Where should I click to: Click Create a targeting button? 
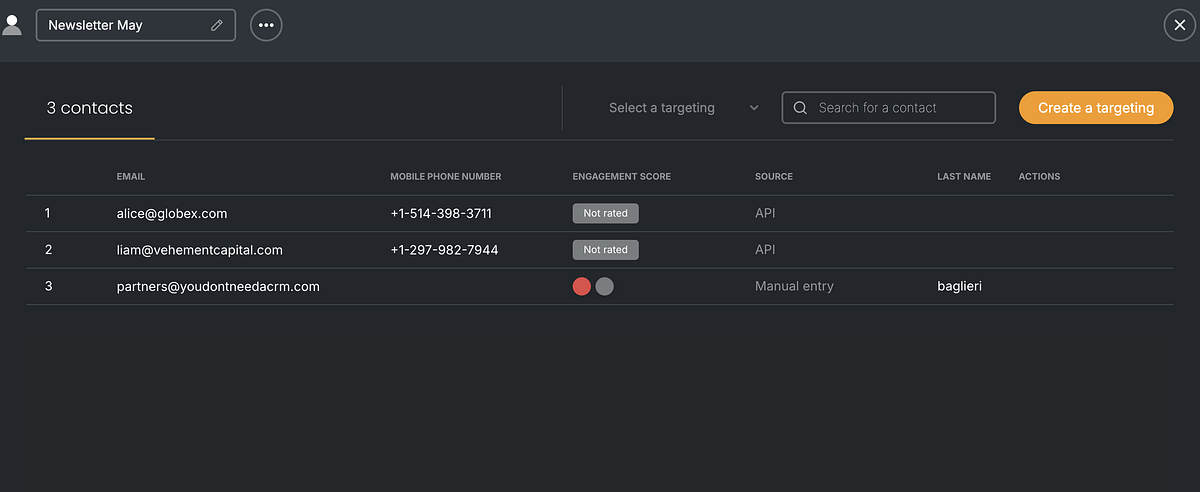1096,108
